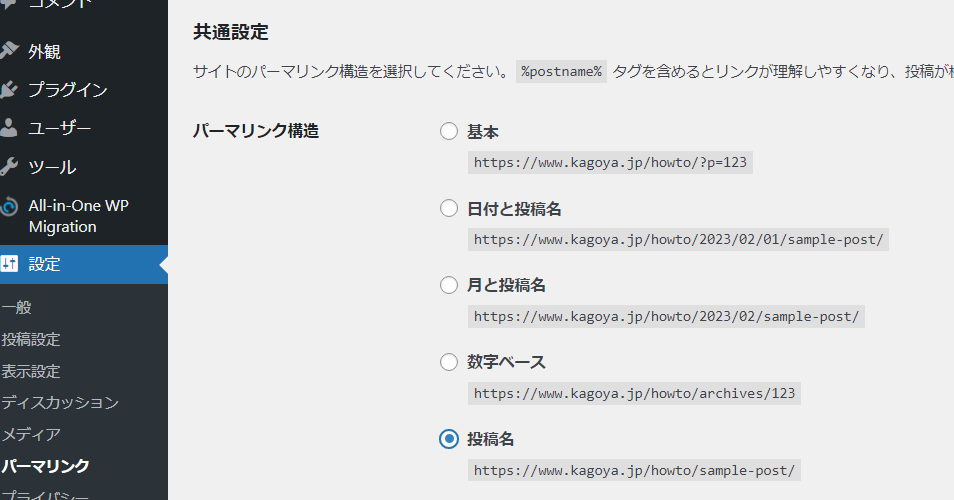Click the Plugins (プラグイン) plug icon
Viewport: 954px width, 500px height.
[9, 89]
